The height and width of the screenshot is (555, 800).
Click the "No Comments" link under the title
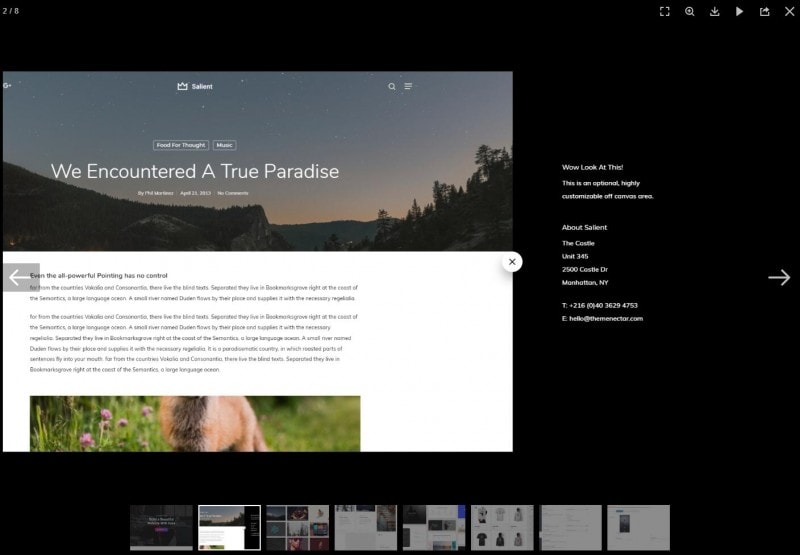tap(233, 193)
